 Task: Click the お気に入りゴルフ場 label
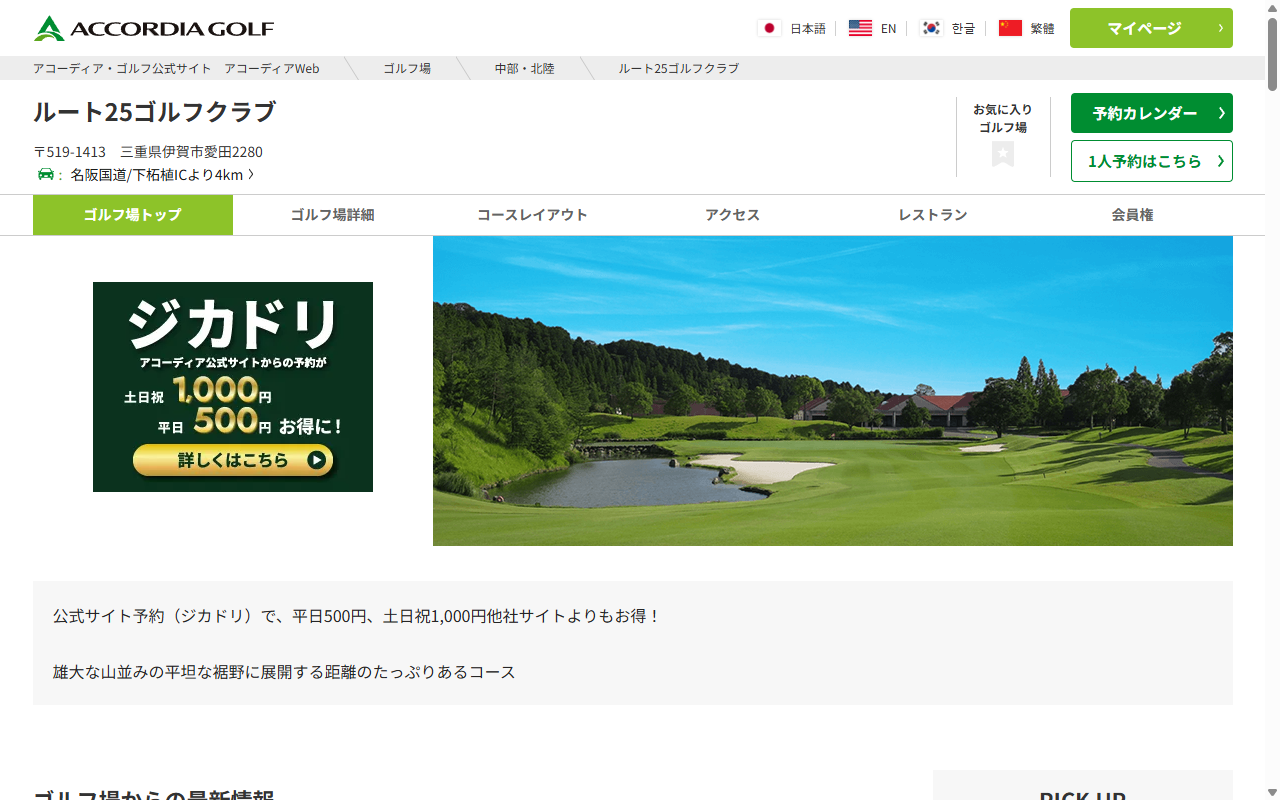click(x=1003, y=118)
